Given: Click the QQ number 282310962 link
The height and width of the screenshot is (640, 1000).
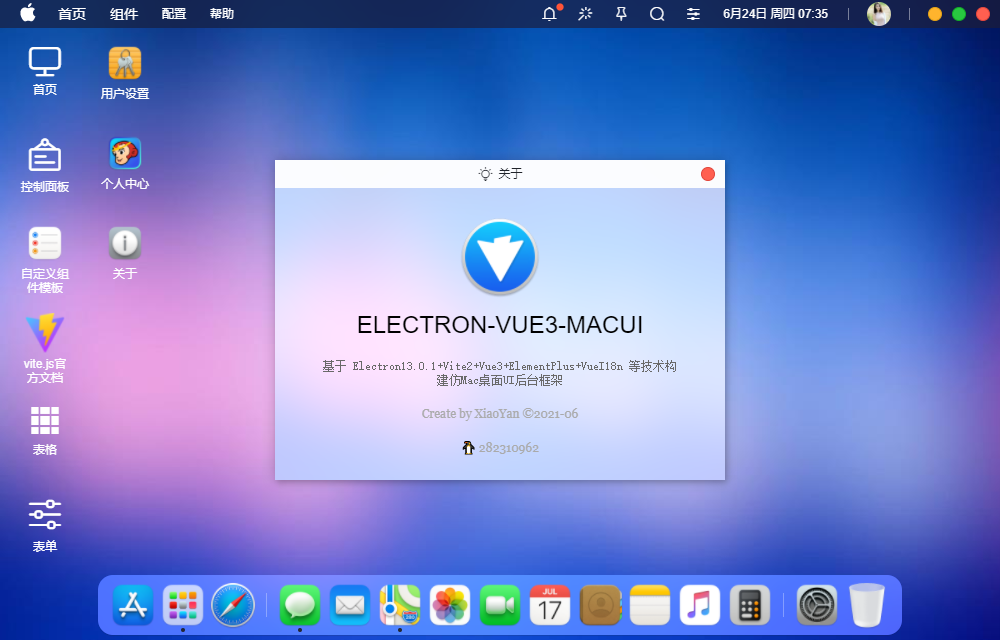Looking at the screenshot, I should click(508, 448).
